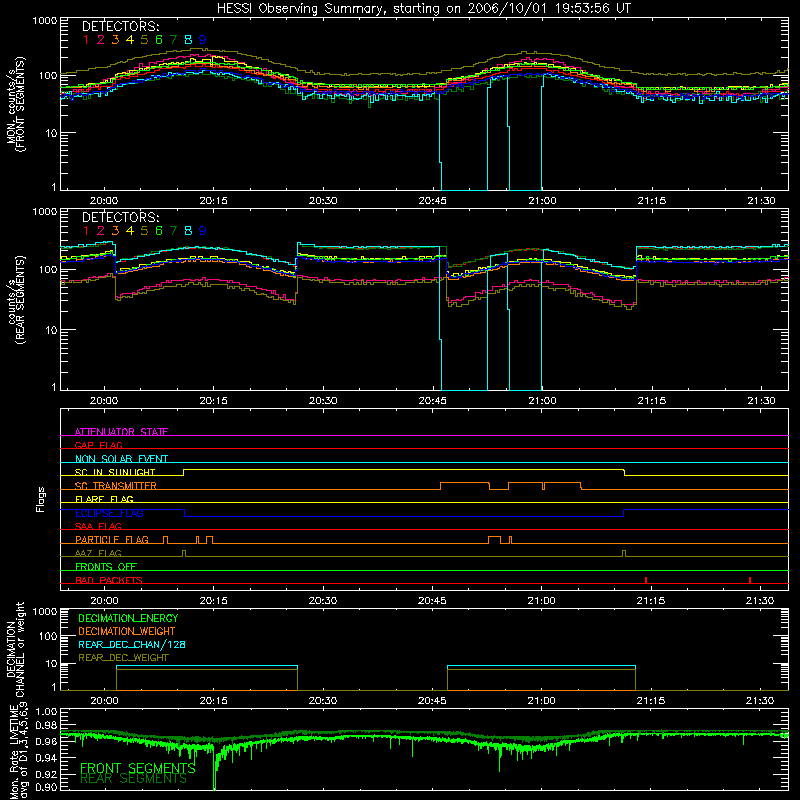The image size is (800, 800).
Task: Click the 20:30 tick label under Flags panel
Action: coord(322,601)
